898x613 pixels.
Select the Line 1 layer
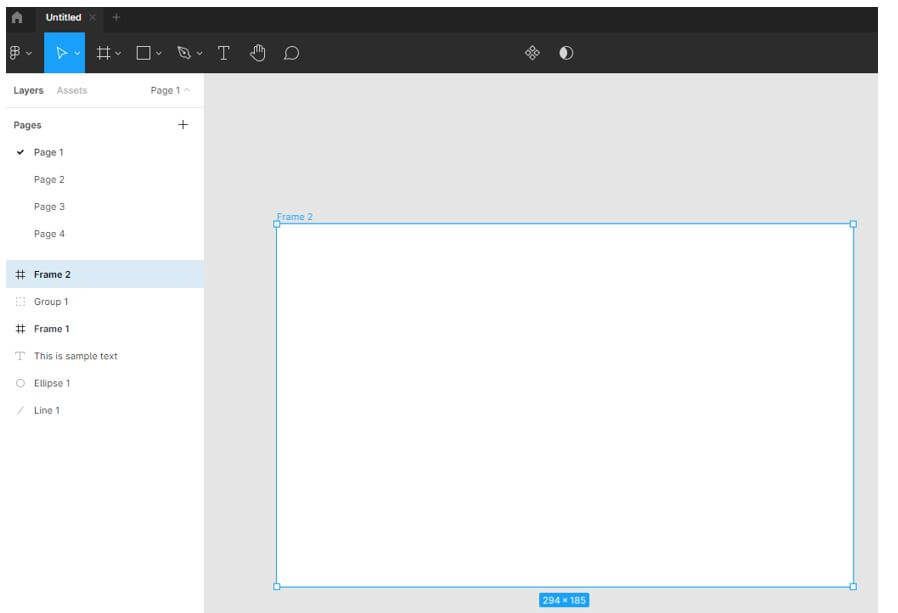(105, 410)
